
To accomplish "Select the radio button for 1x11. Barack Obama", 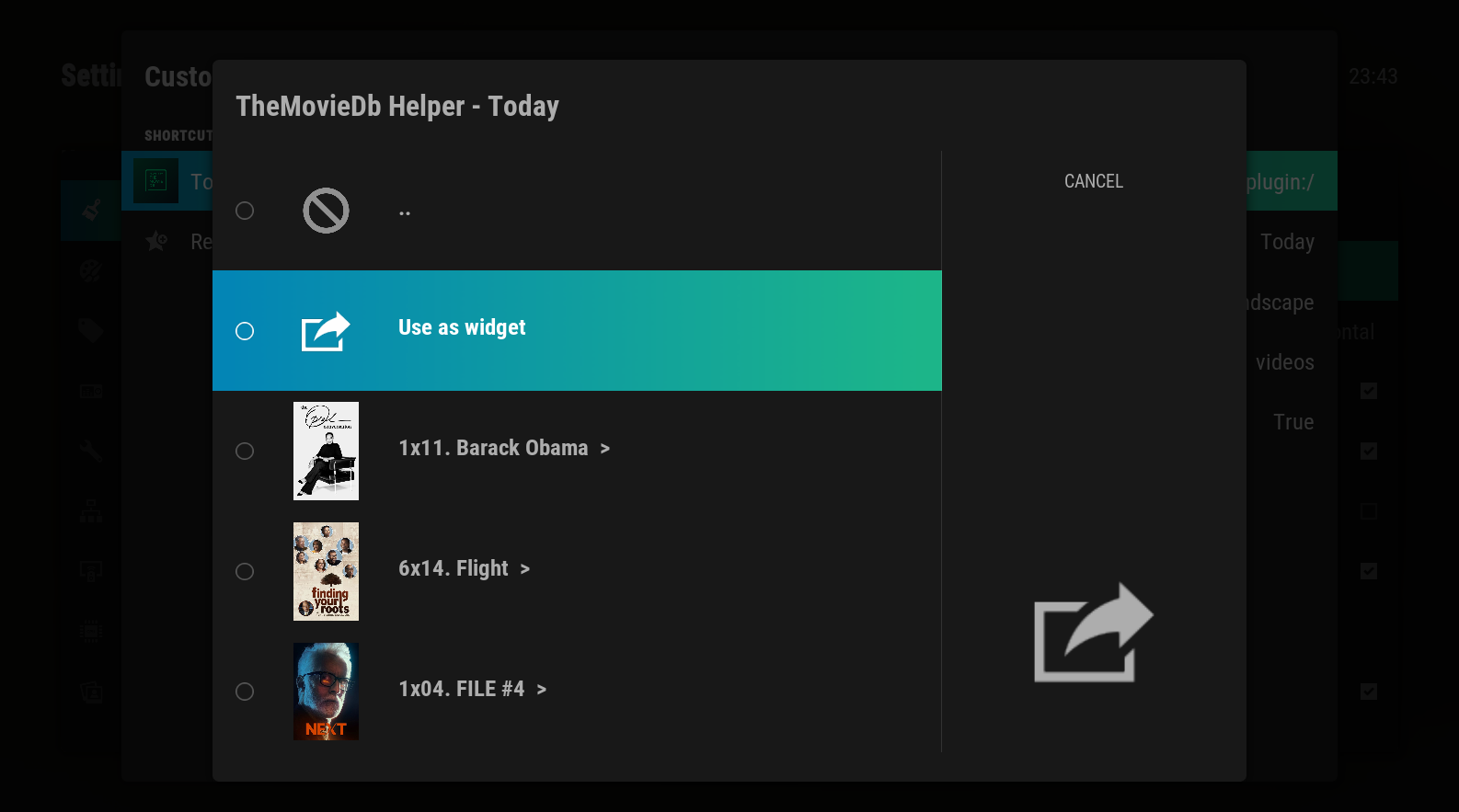I will coord(245,451).
